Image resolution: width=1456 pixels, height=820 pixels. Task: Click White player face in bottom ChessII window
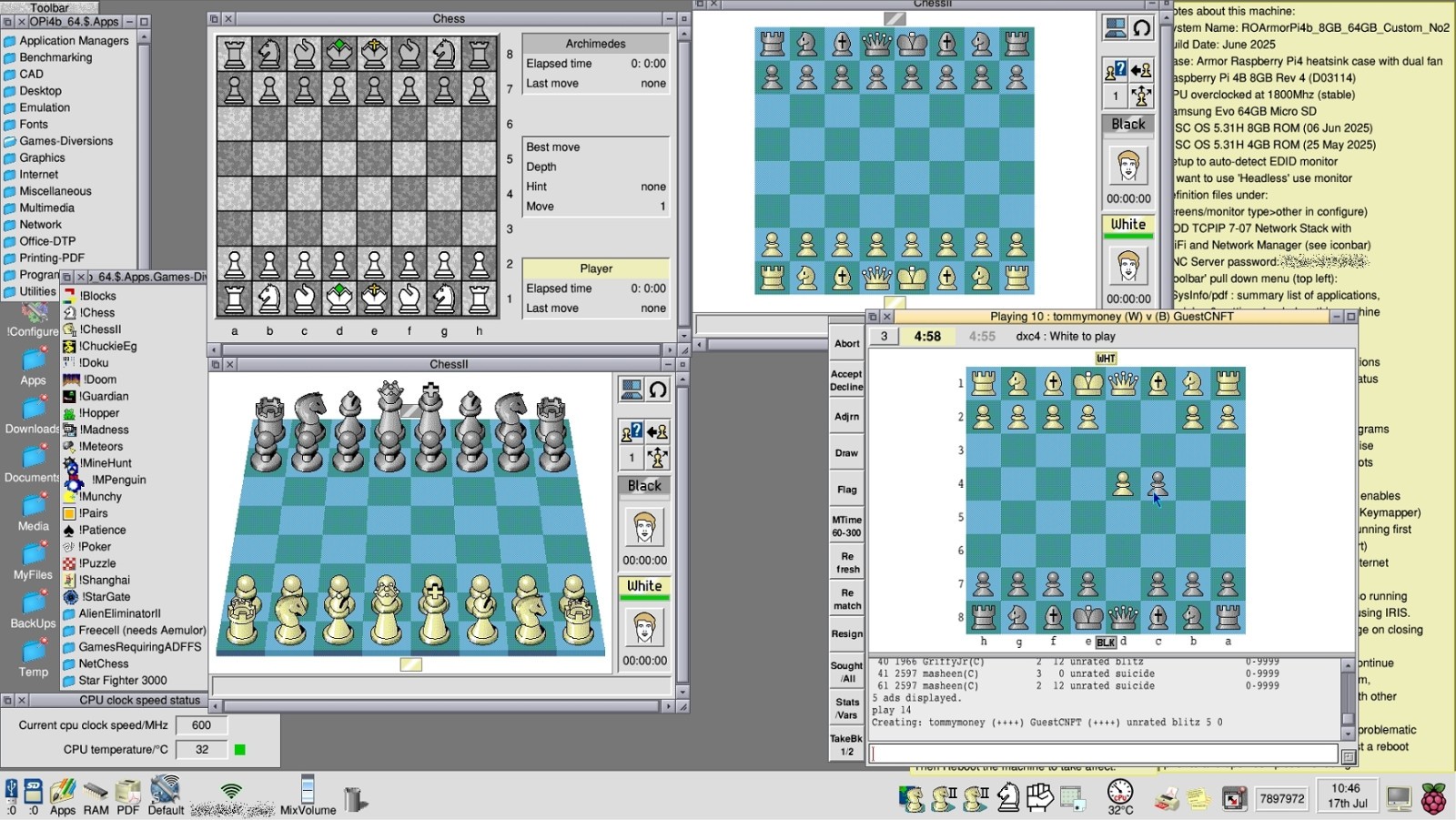coord(644,627)
